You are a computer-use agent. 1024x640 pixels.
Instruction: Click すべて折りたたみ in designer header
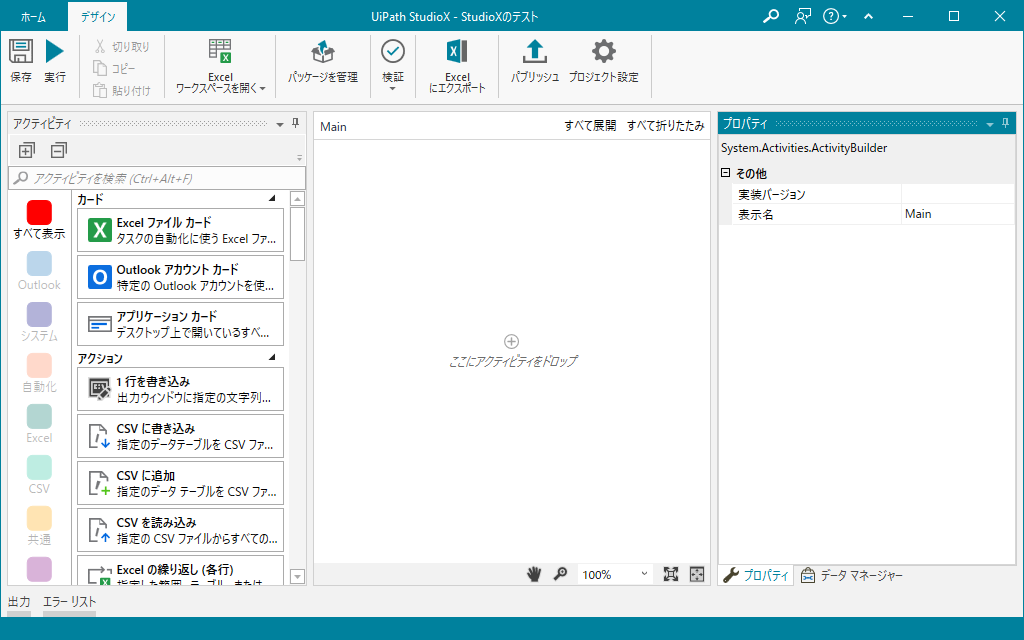[665, 125]
